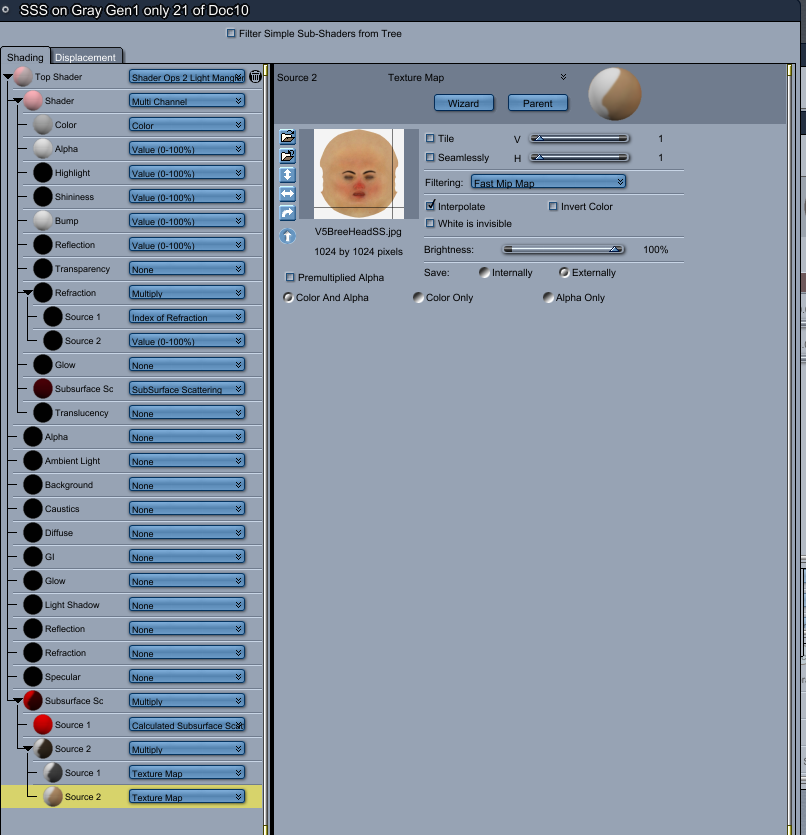Choose the Alpha Only option
This screenshot has width=806, height=835.
click(x=548, y=297)
